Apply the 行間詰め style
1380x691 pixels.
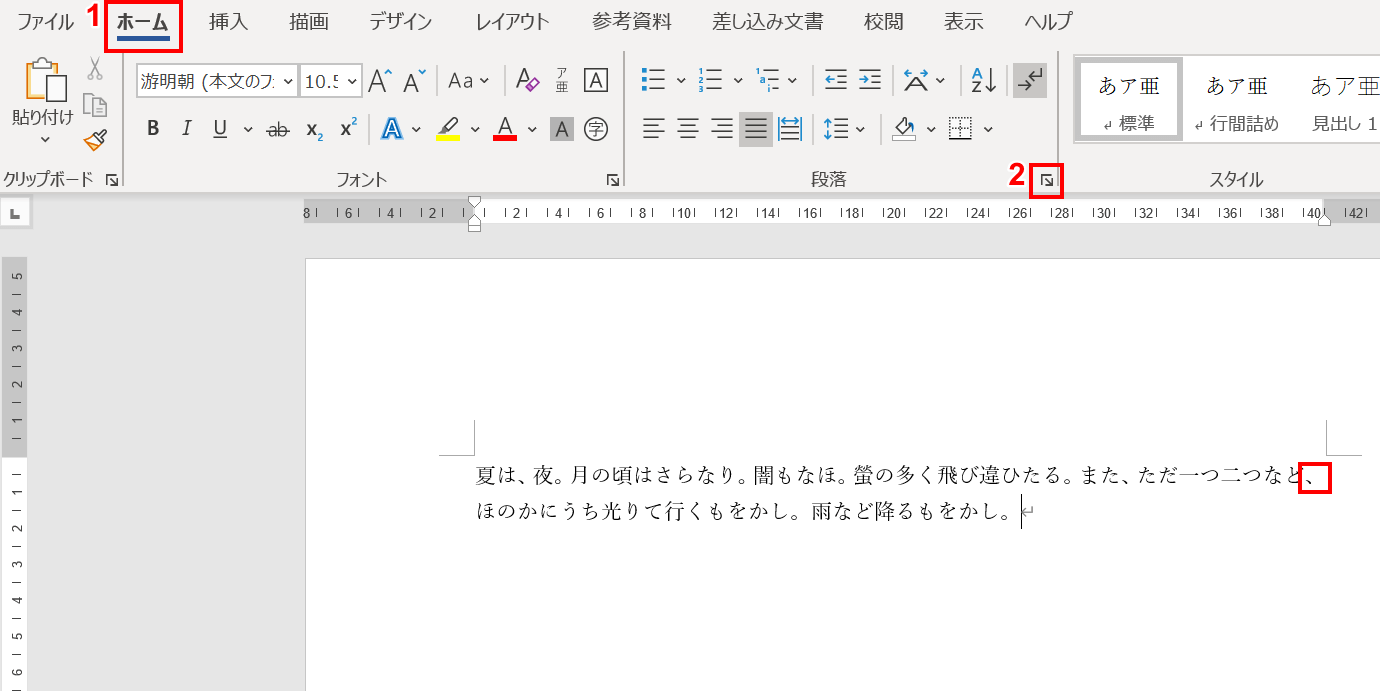click(1236, 99)
